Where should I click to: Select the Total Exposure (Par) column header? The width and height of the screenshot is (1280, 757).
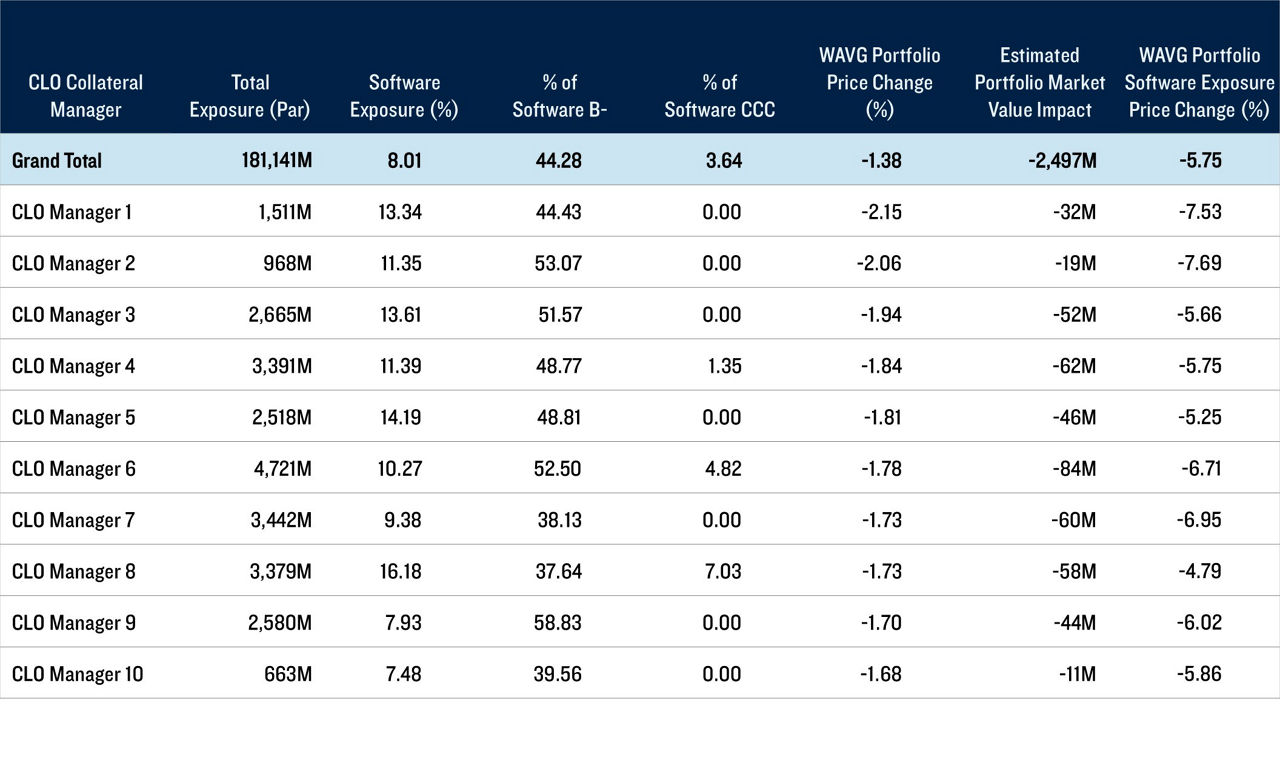[x=250, y=96]
